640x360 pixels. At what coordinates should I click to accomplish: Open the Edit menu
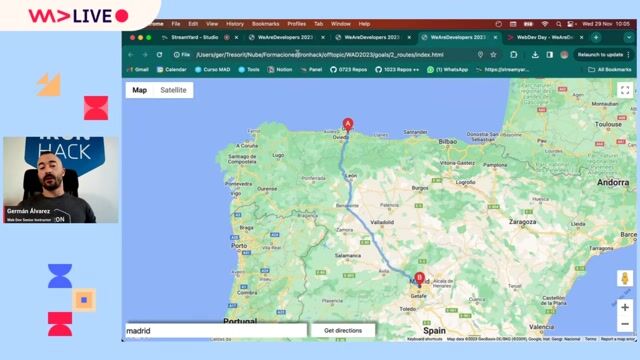193,24
